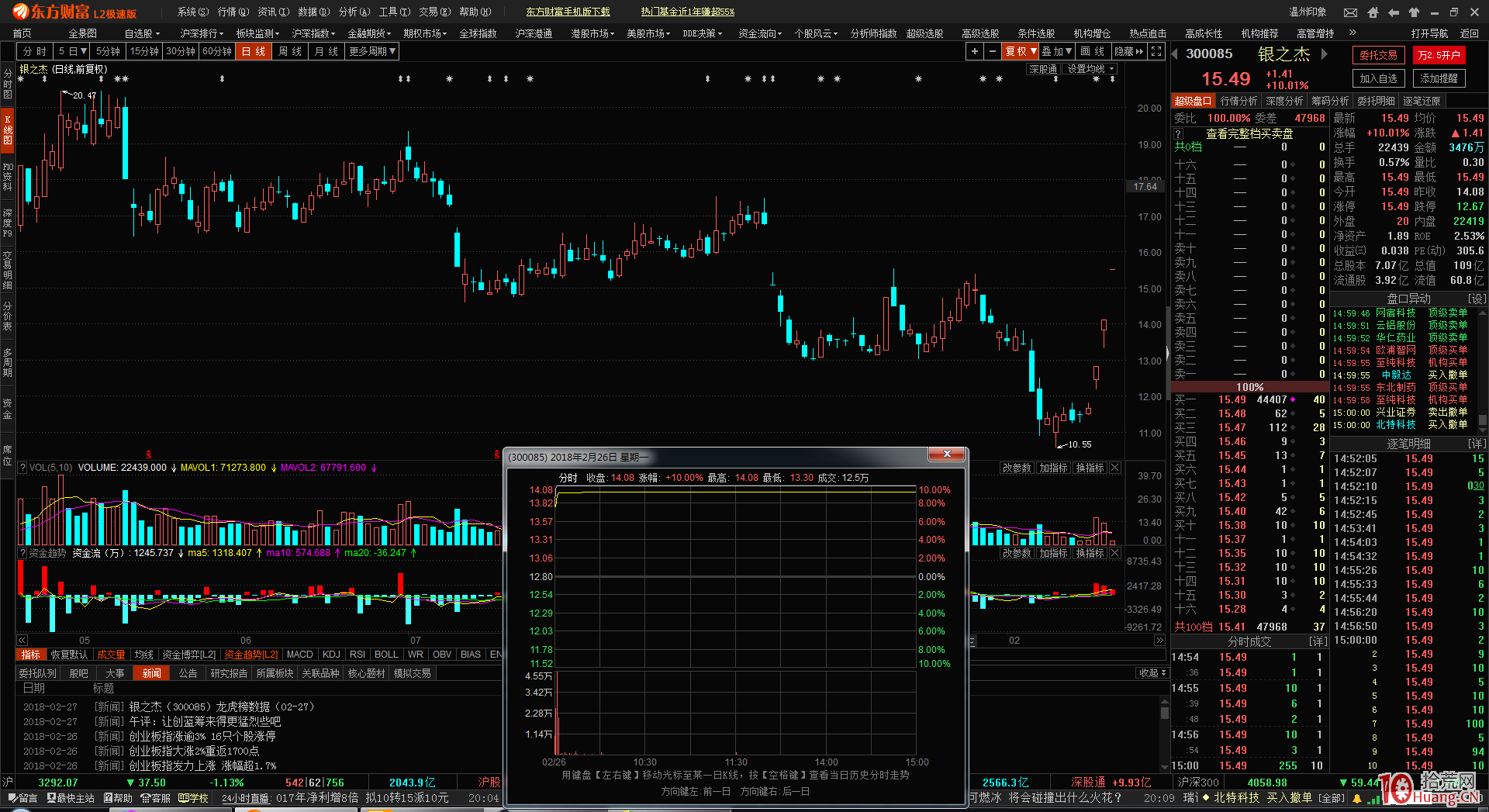Click the home icon in title bar
This screenshot has width=1489, height=812.
pyautogui.click(x=1373, y=12)
